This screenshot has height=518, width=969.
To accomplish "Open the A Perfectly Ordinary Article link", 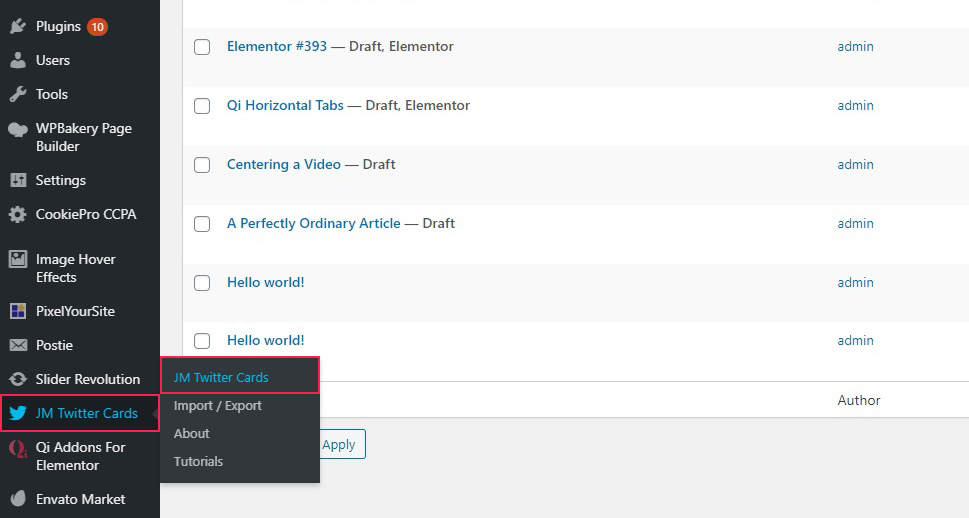I will click(313, 223).
